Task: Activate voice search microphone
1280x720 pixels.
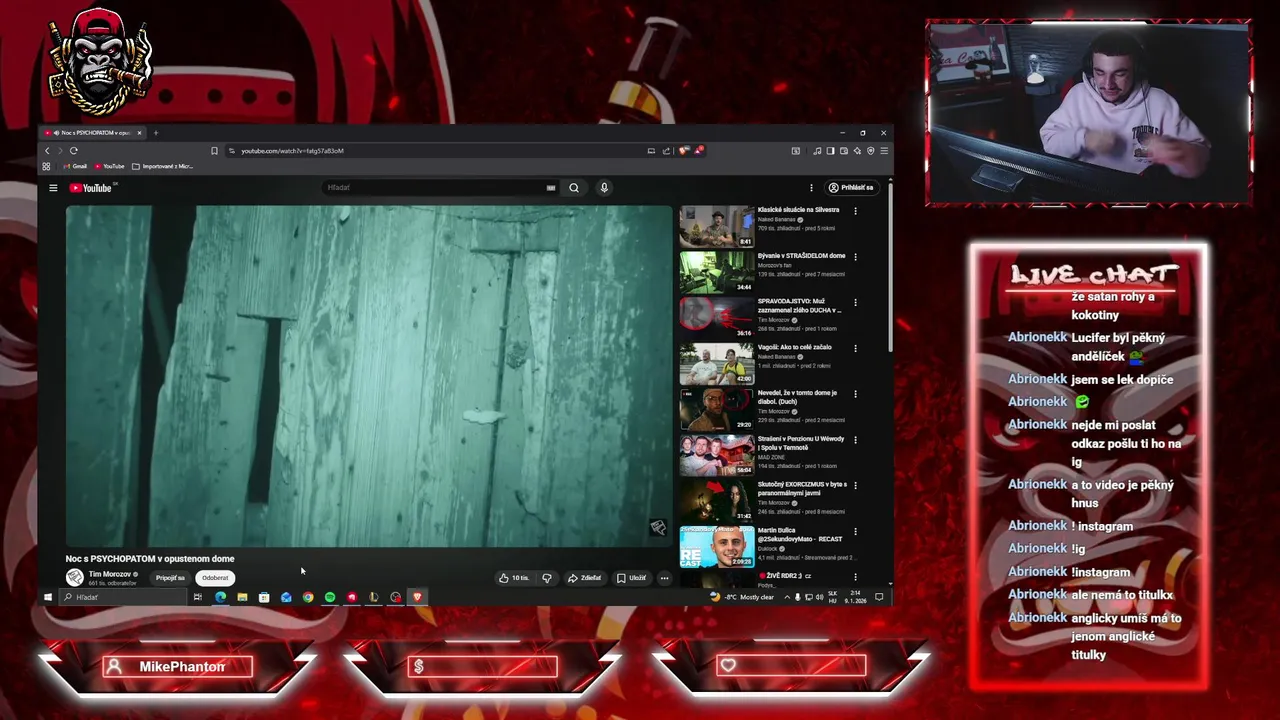Action: [604, 188]
